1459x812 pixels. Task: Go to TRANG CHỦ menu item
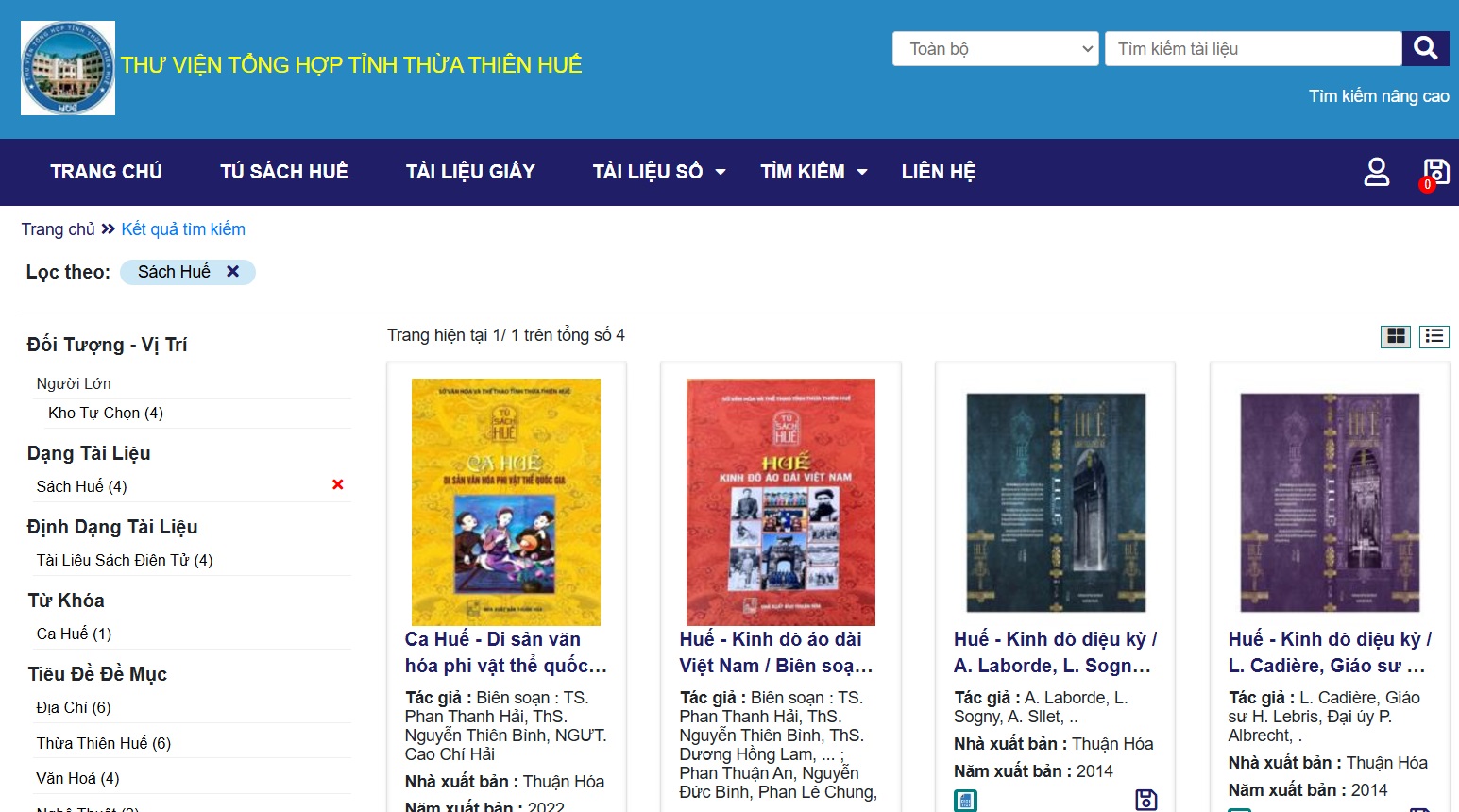[107, 172]
